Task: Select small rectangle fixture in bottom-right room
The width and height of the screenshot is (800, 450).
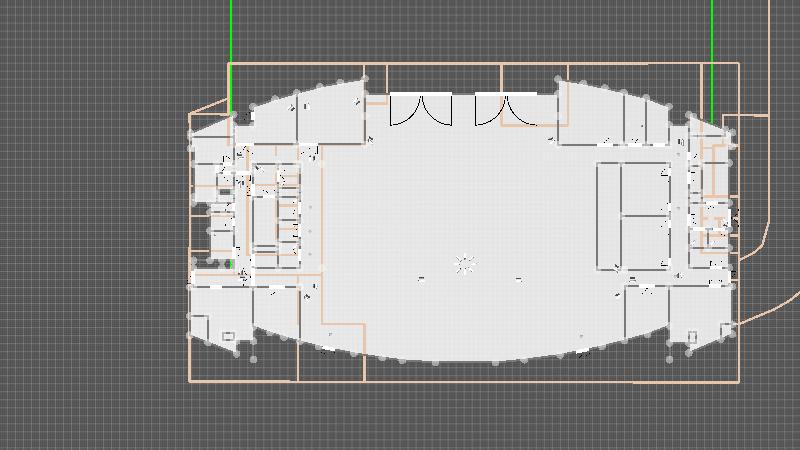Action: coord(692,336)
